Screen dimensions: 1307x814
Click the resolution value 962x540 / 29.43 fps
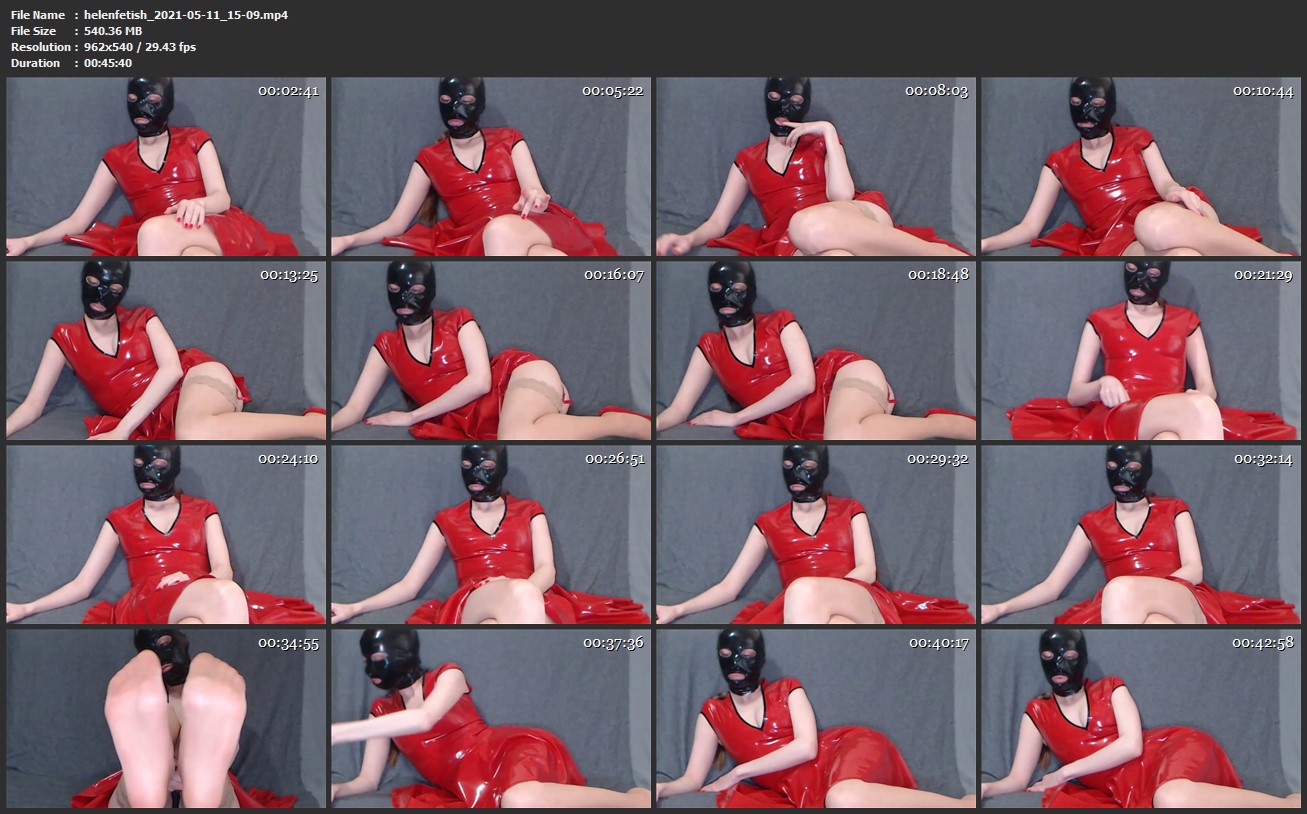click(x=140, y=47)
